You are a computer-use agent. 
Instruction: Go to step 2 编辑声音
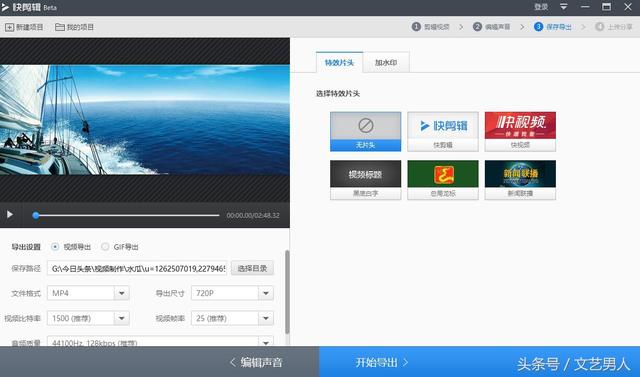492,27
